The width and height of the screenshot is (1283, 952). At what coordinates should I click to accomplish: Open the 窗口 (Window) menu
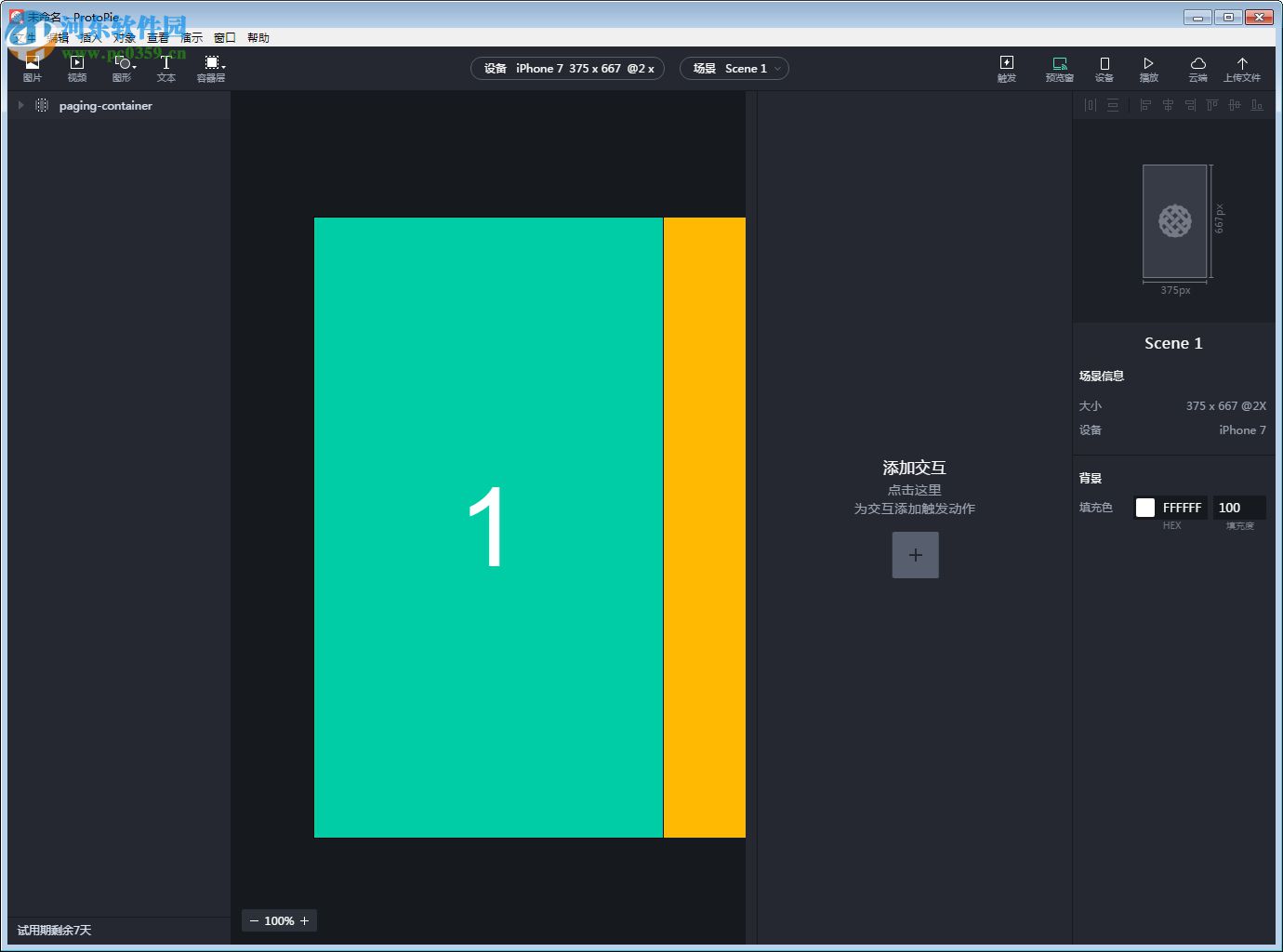point(224,37)
